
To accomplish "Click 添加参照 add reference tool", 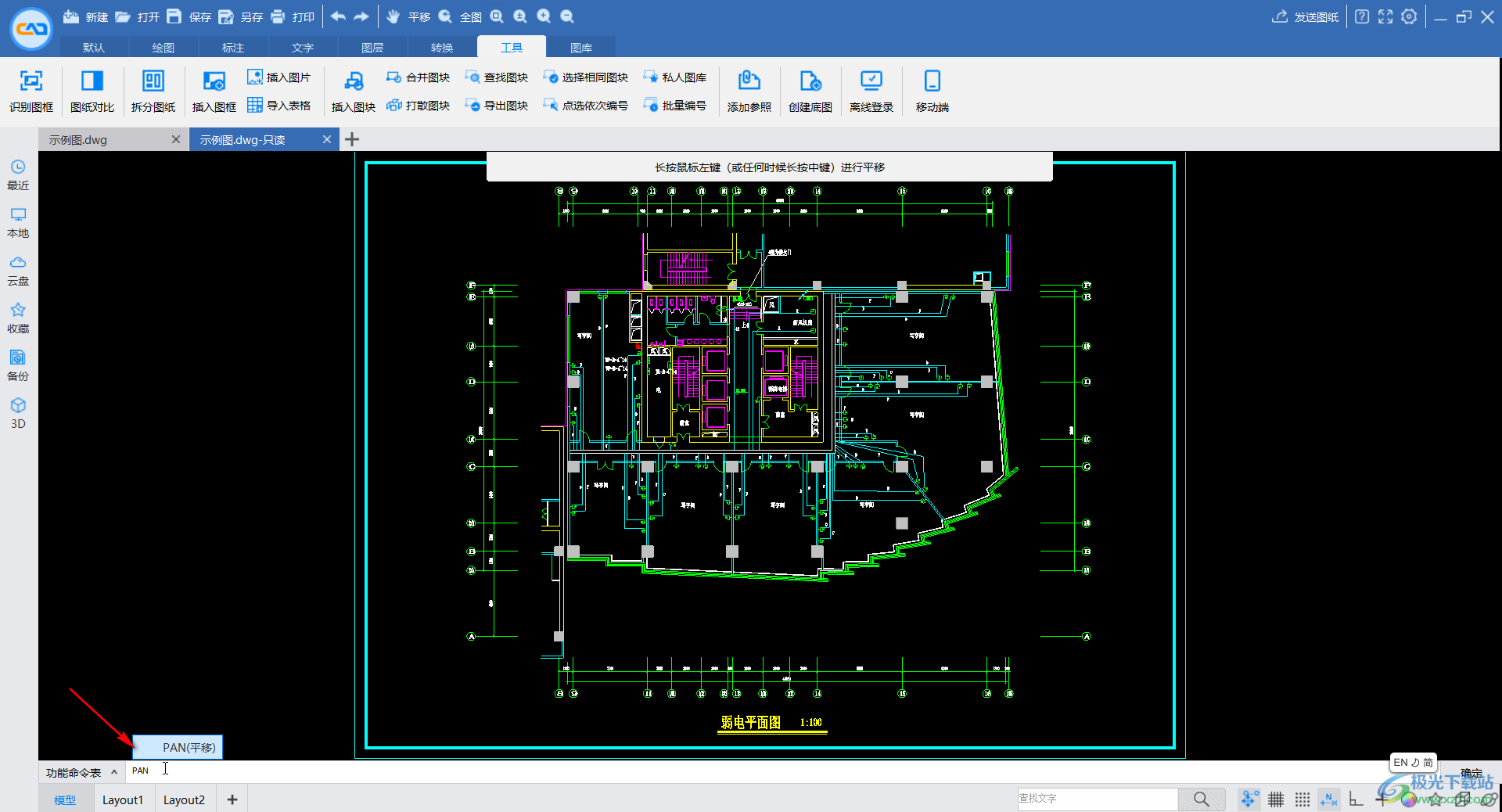I will coord(749,91).
